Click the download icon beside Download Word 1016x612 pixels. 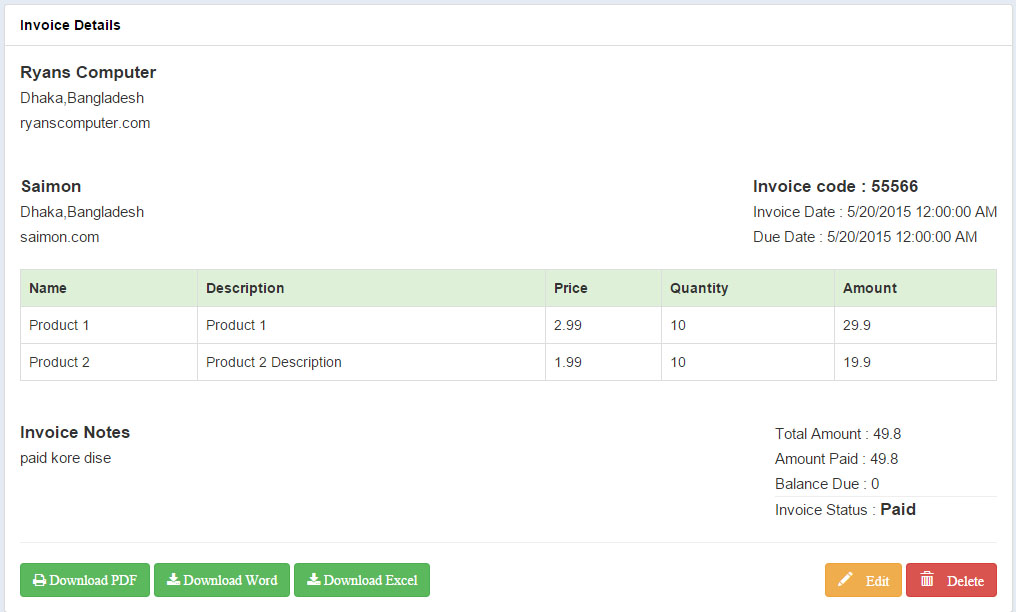[173, 580]
